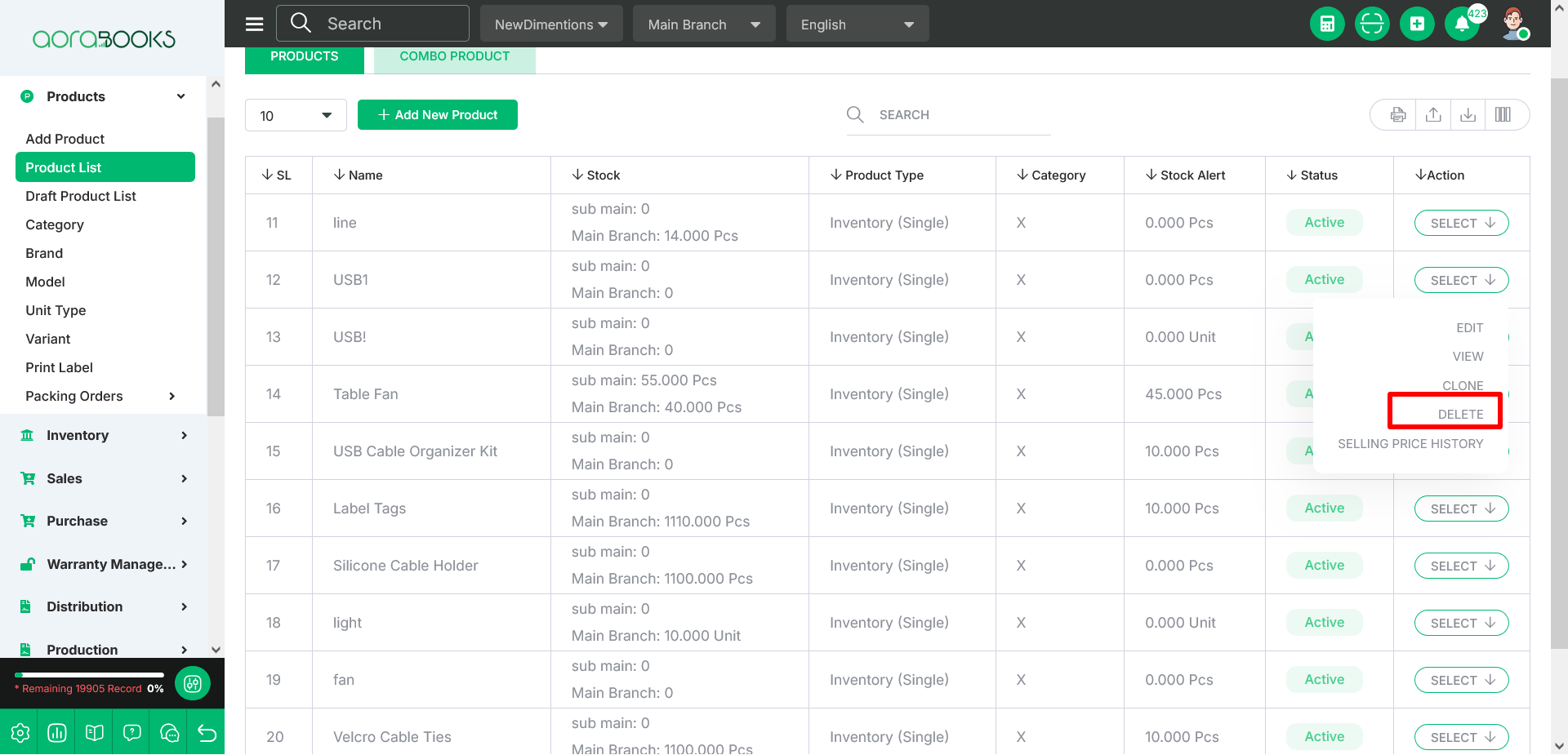Image resolution: width=1568 pixels, height=755 pixels.
Task: Open English language dropdown
Action: (x=857, y=24)
